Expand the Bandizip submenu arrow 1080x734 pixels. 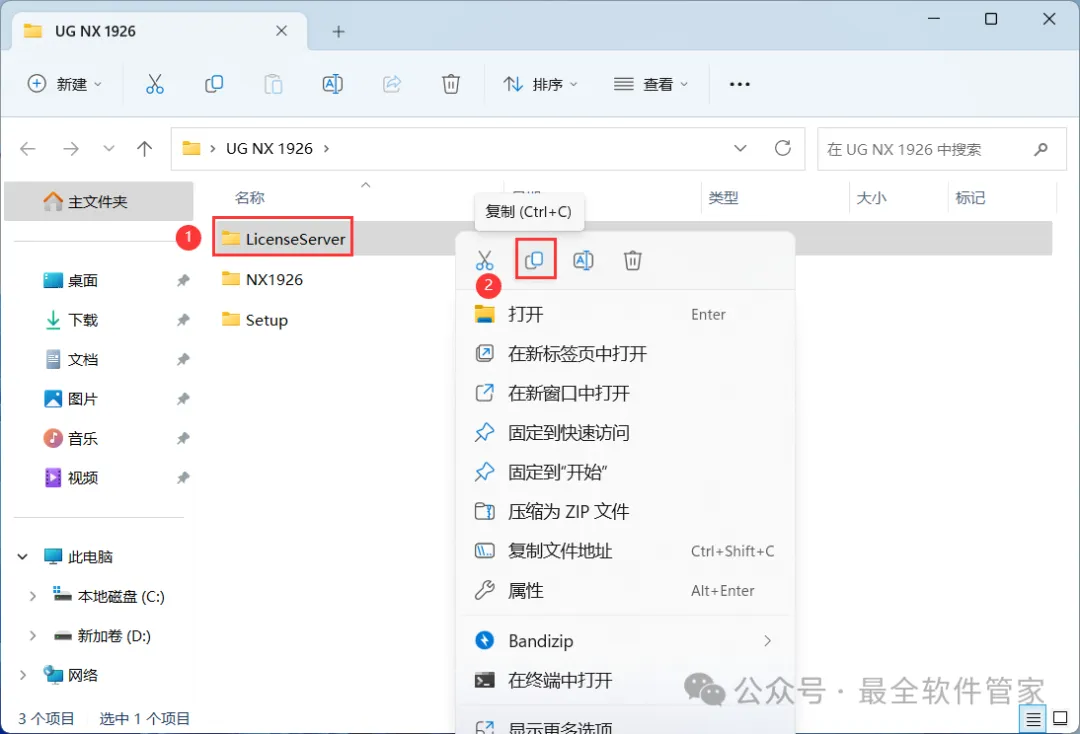[767, 641]
